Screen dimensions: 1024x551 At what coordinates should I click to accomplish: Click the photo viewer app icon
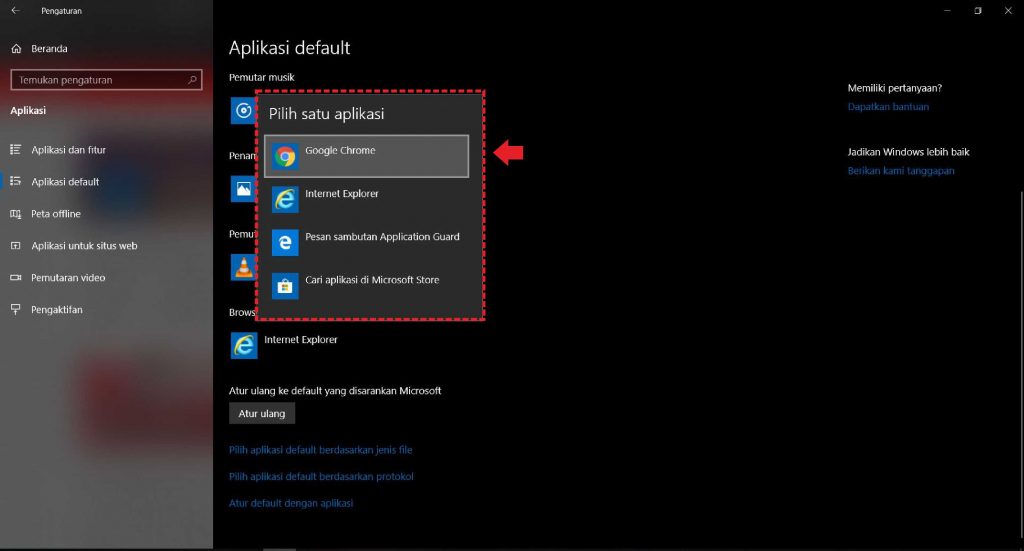click(243, 189)
